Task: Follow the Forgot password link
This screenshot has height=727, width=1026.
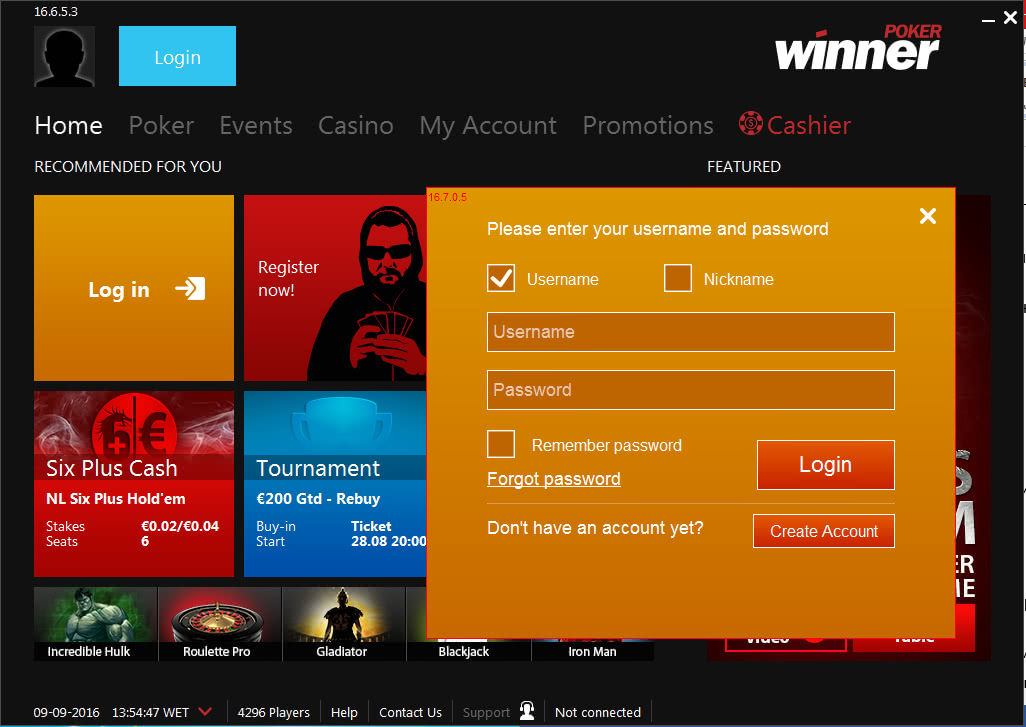Action: [x=554, y=479]
